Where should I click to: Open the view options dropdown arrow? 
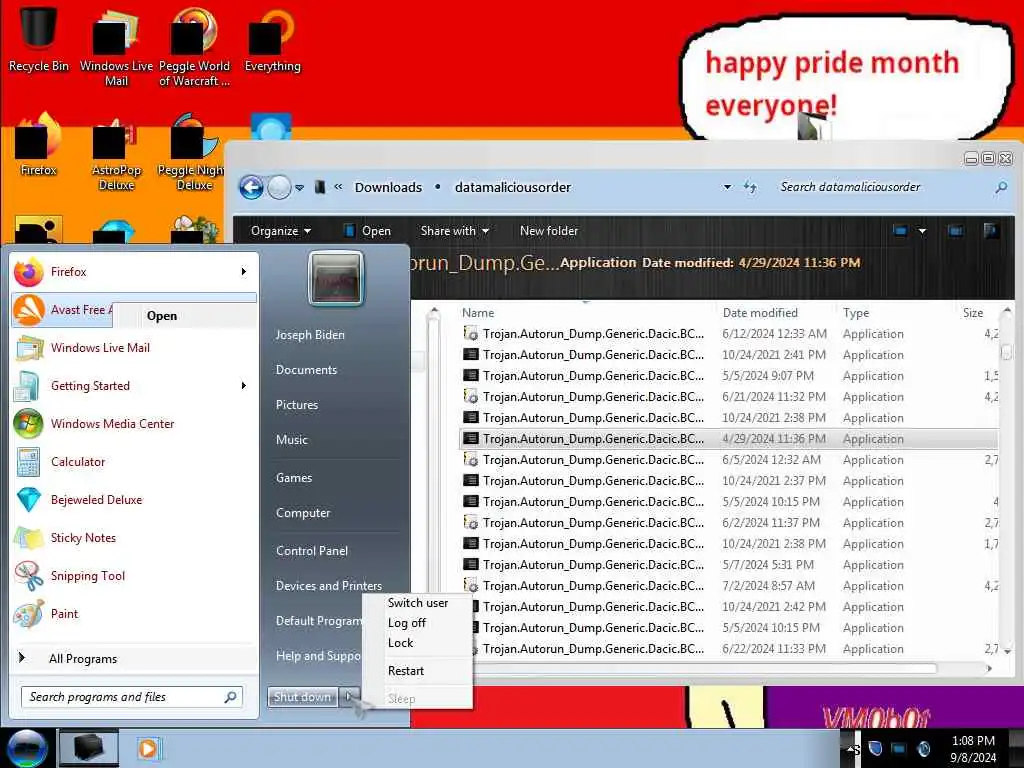click(922, 231)
